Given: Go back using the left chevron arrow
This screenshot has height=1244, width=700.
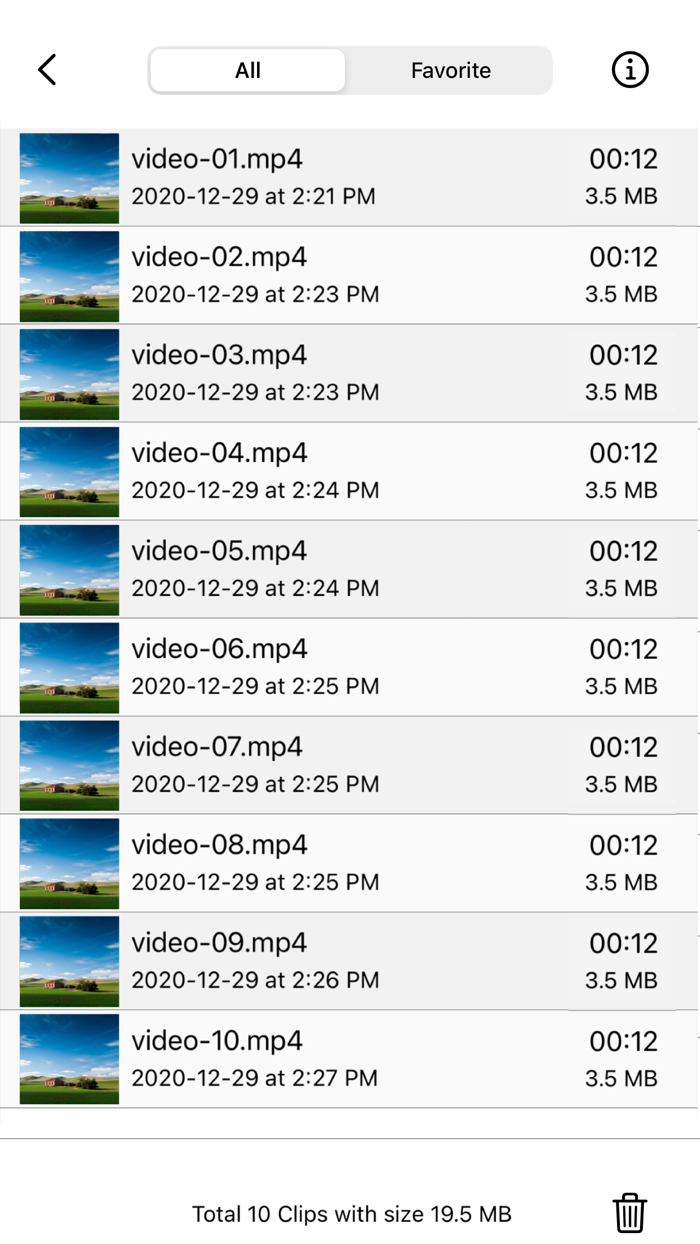Looking at the screenshot, I should pos(45,69).
